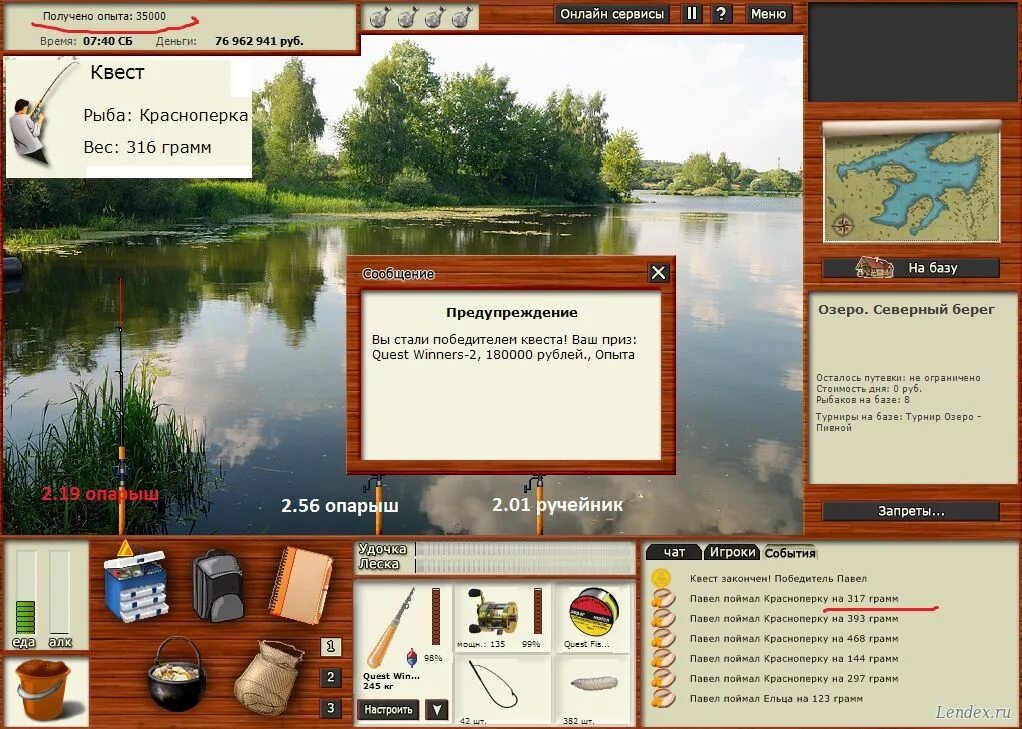This screenshot has width=1022, height=729.
Task: Click the еда food level bar
Action: tap(25, 592)
